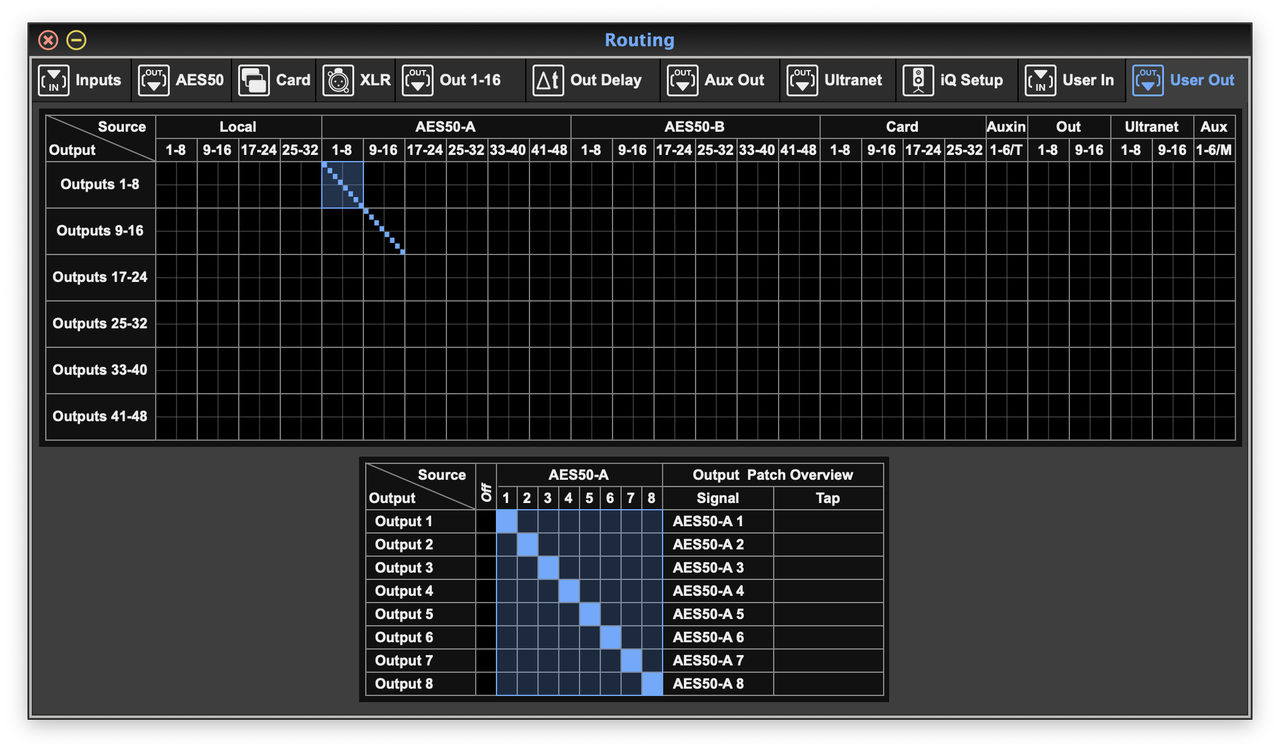1280x752 pixels.
Task: Route AES50-A 8 to Output 7
Action: click(651, 660)
